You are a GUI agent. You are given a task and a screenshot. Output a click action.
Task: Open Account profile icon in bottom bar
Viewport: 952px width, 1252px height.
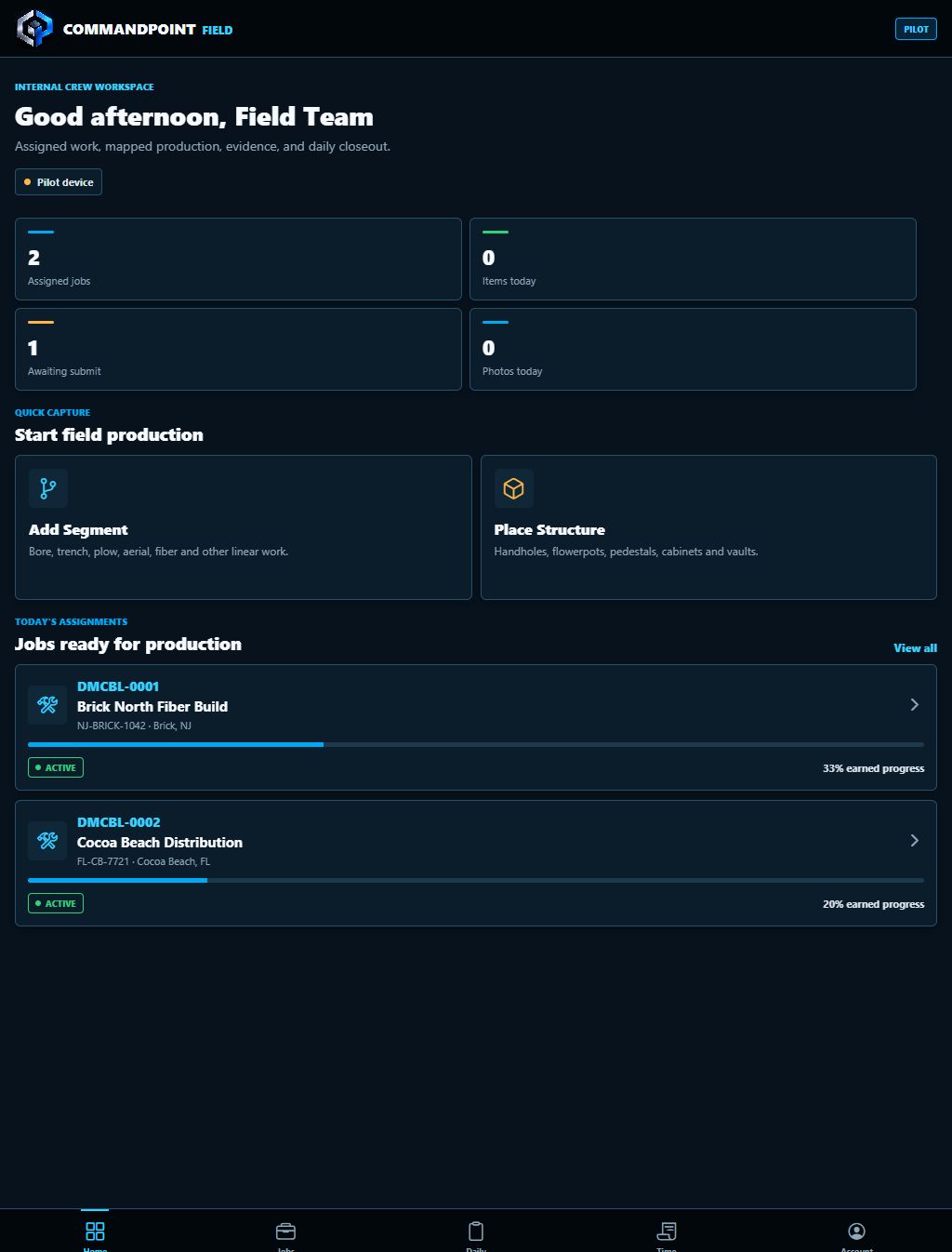click(857, 1231)
